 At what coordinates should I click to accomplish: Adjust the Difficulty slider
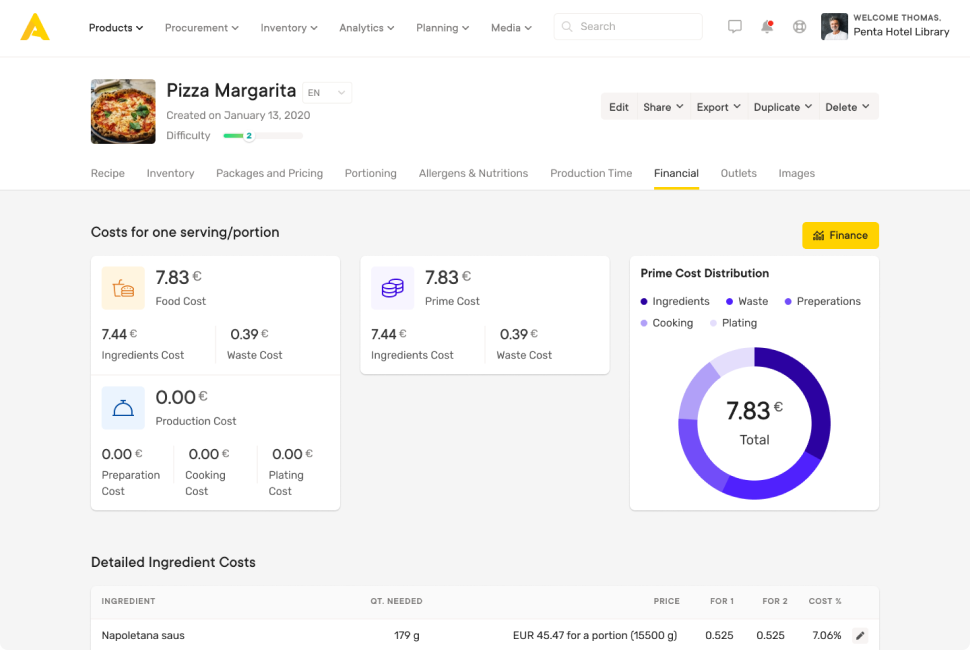[249, 136]
